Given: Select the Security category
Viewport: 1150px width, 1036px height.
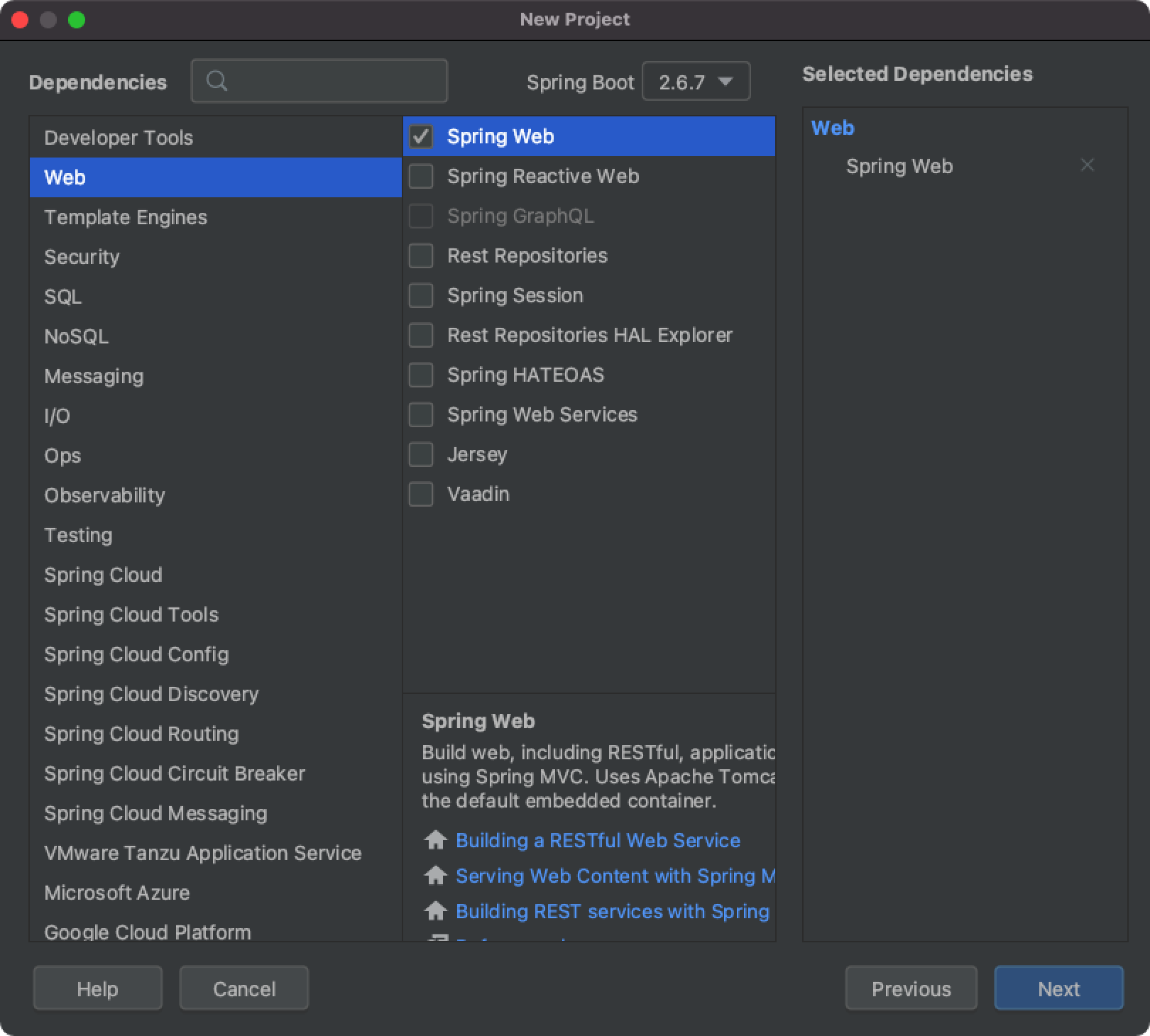Looking at the screenshot, I should click(82, 257).
